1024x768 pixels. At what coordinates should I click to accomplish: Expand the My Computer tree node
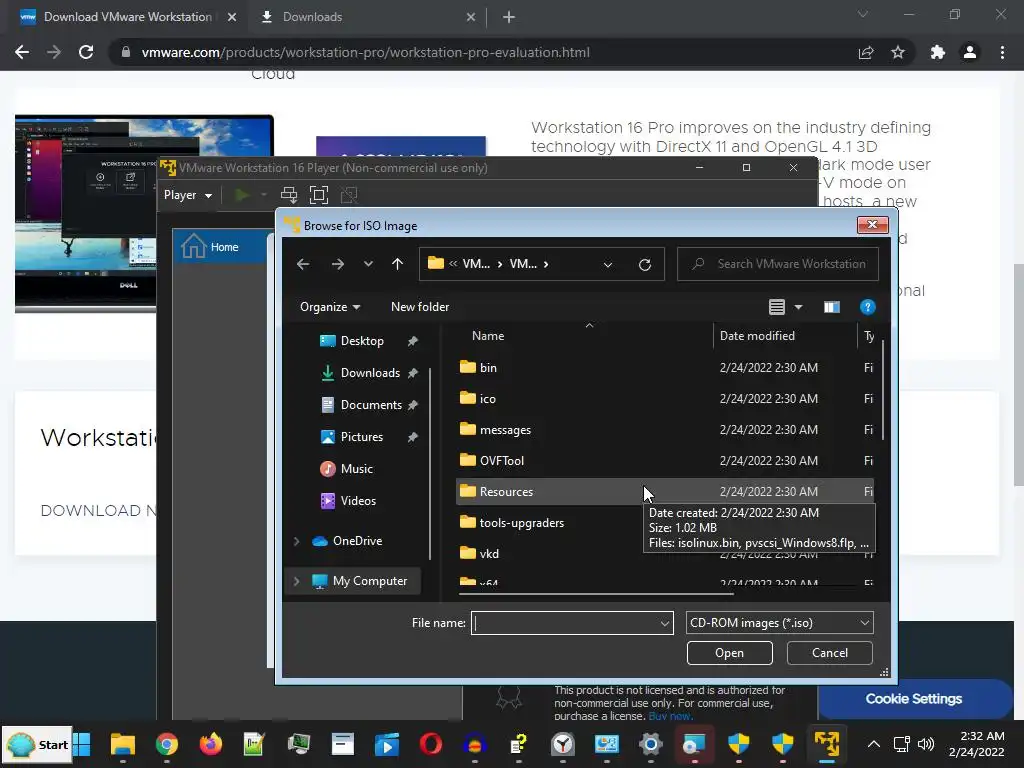pos(296,581)
